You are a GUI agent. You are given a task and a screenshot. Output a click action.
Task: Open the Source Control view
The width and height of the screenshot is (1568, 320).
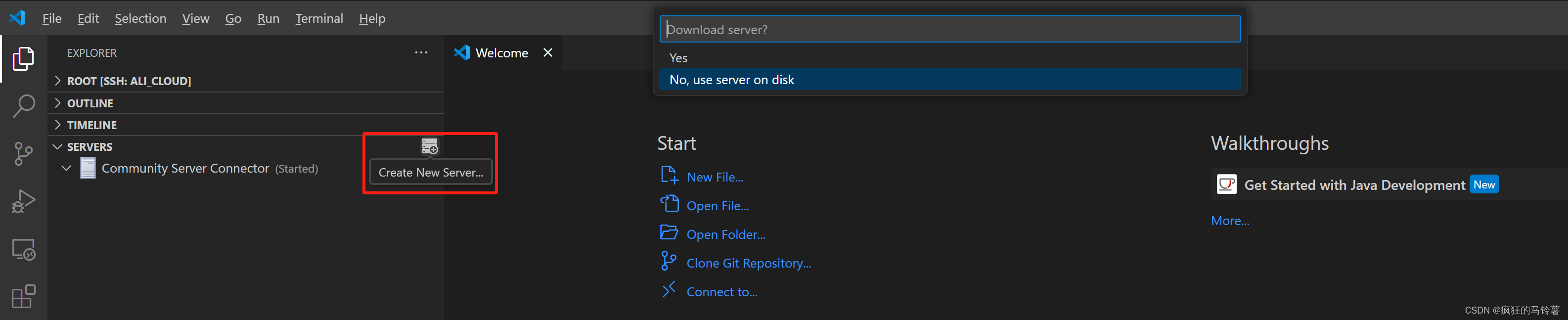(x=23, y=153)
